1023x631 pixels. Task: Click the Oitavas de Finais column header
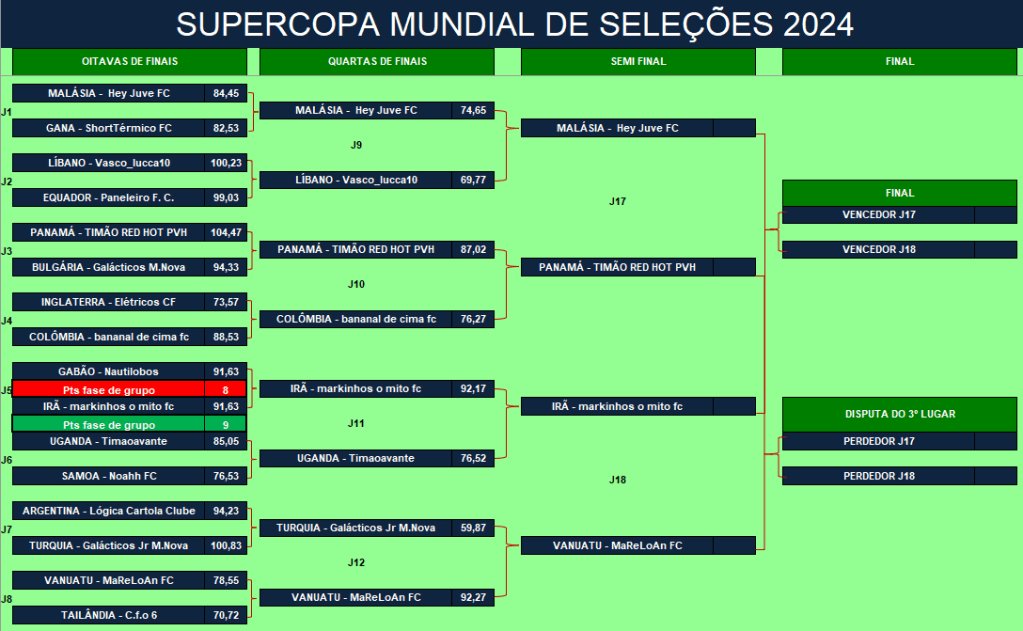pyautogui.click(x=129, y=62)
